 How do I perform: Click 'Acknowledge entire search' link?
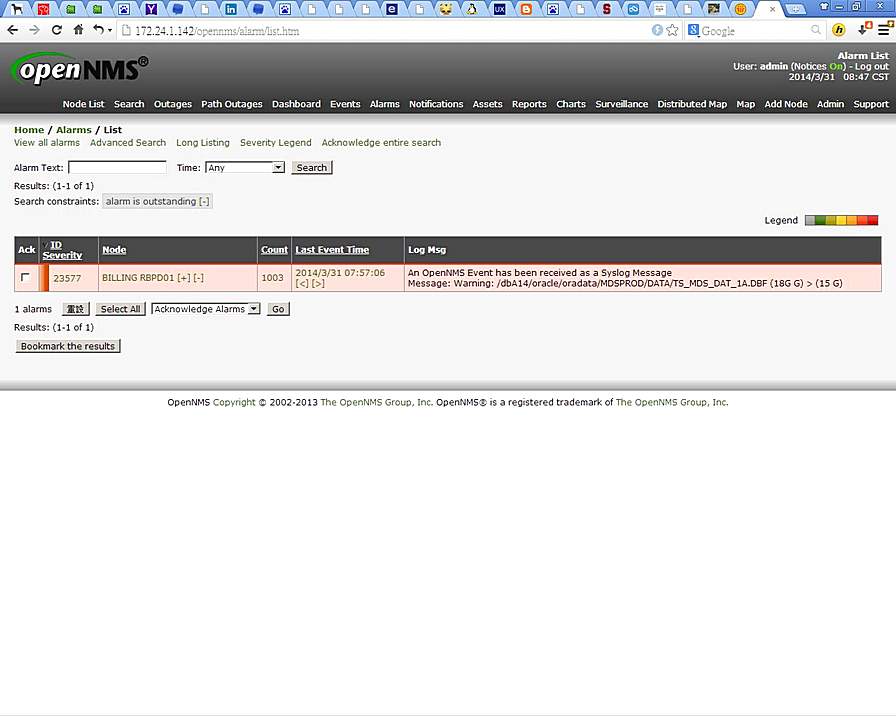point(381,142)
